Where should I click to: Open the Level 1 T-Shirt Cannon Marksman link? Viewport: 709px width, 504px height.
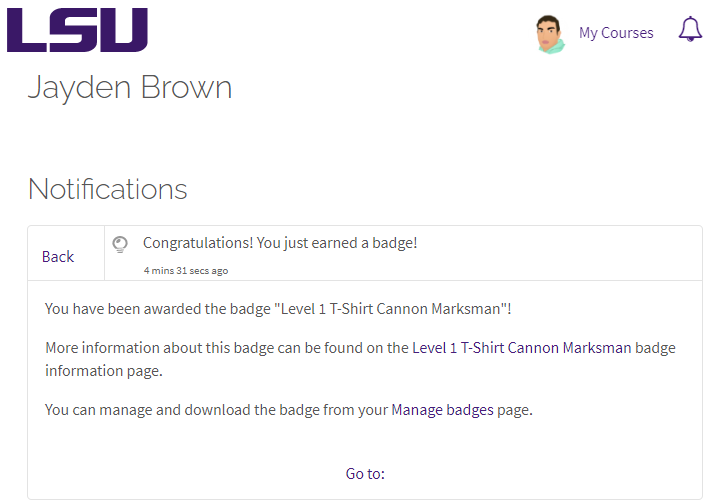[x=521, y=348]
